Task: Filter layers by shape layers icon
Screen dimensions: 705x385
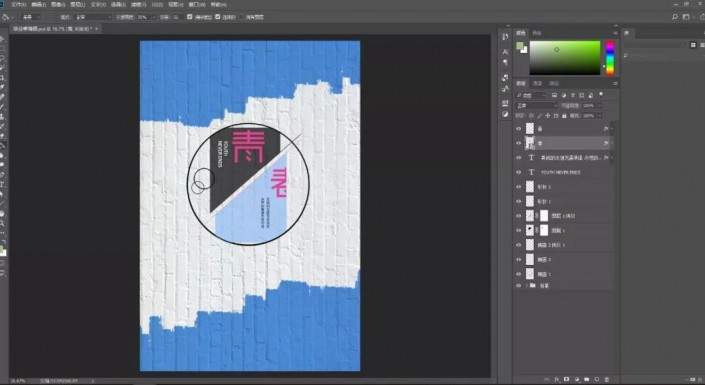Action: click(x=582, y=95)
